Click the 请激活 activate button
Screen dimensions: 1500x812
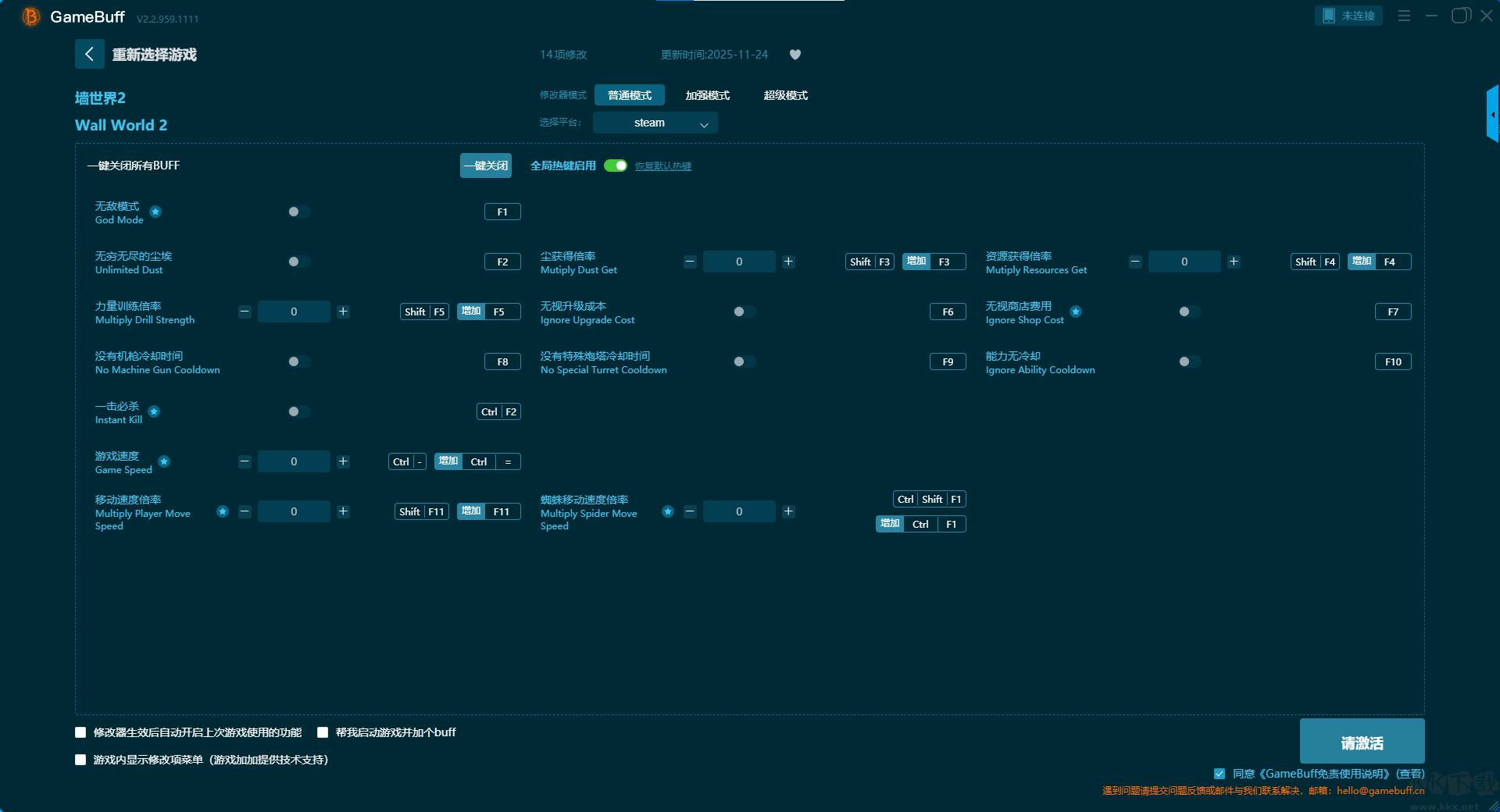pos(1362,741)
